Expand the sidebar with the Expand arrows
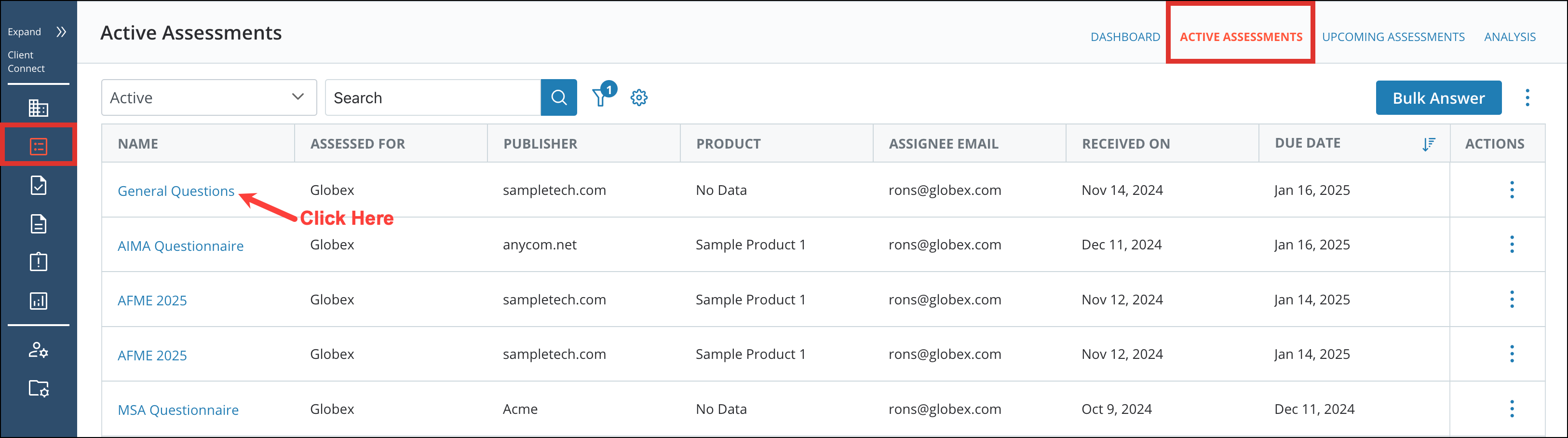Image resolution: width=1568 pixels, height=438 pixels. click(61, 32)
